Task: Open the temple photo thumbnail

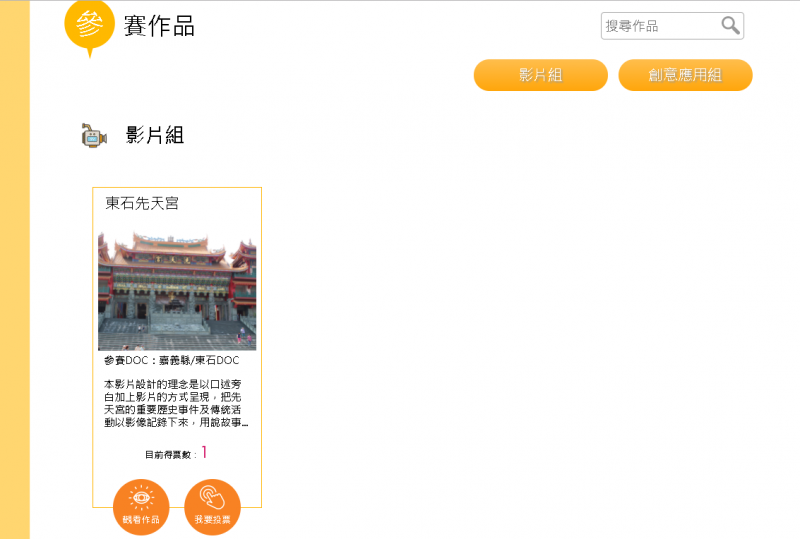Action: [177, 291]
